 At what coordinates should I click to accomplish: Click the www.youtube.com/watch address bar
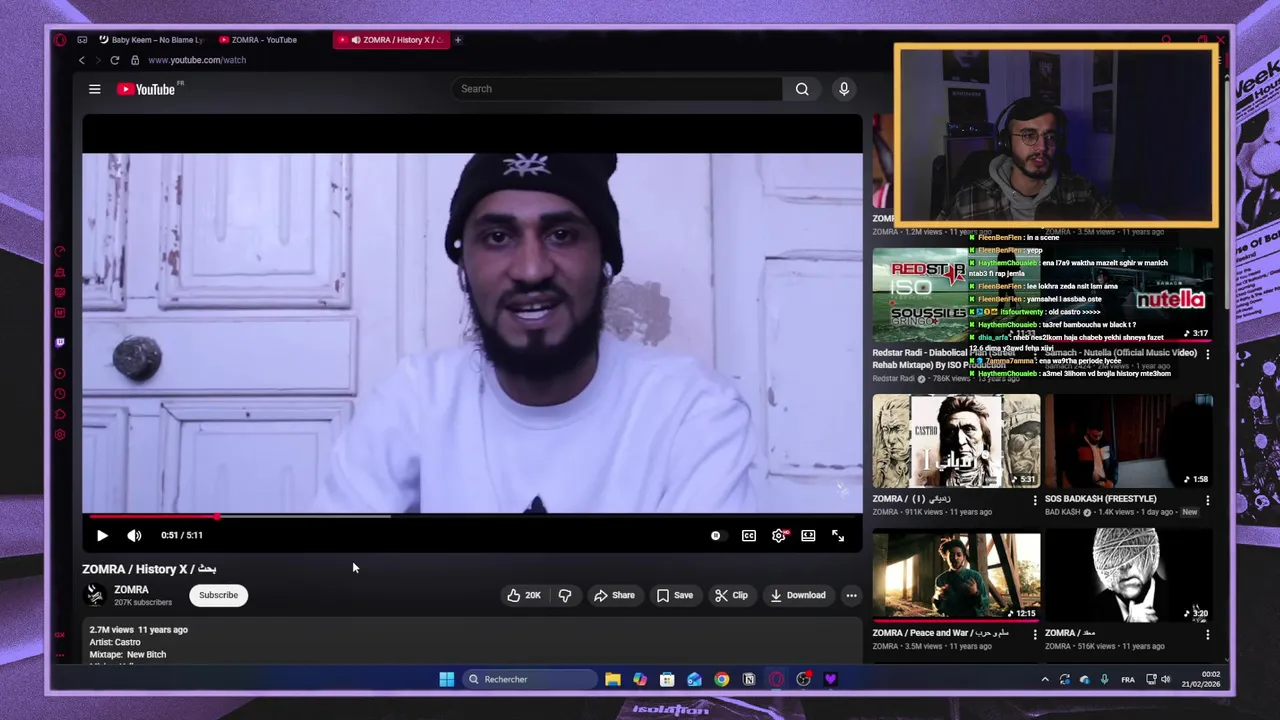(197, 60)
